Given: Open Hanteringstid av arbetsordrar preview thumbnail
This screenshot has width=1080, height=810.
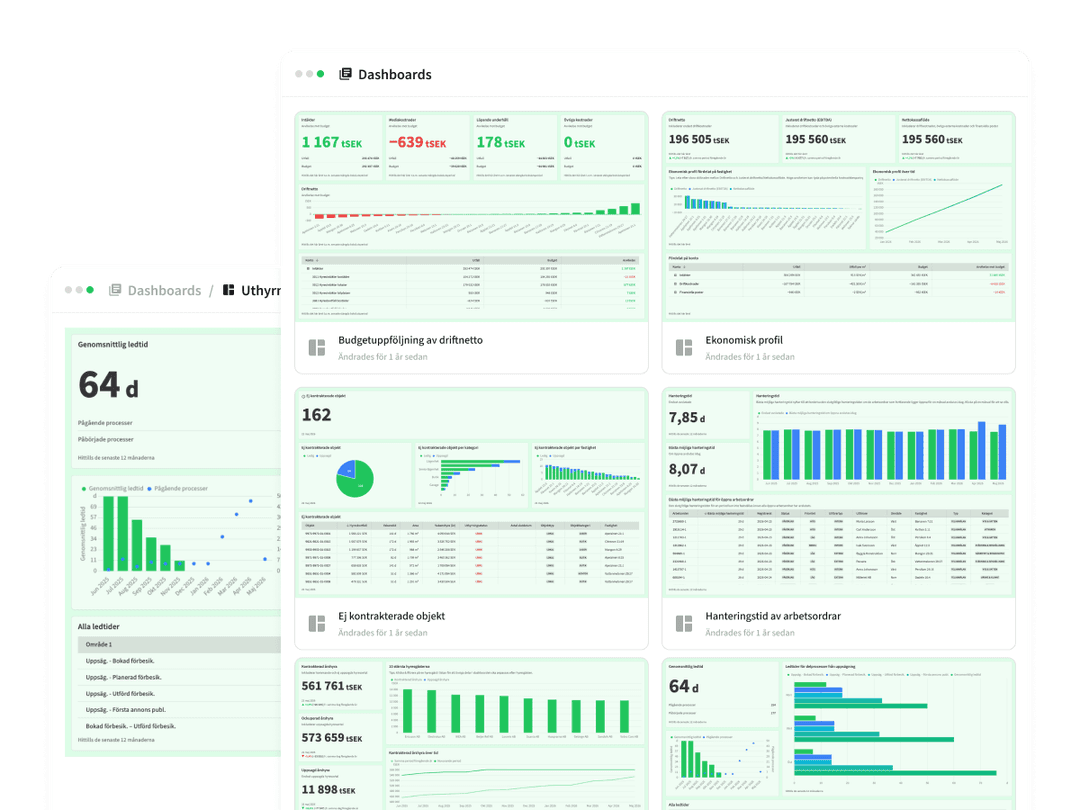Looking at the screenshot, I should coord(839,492).
